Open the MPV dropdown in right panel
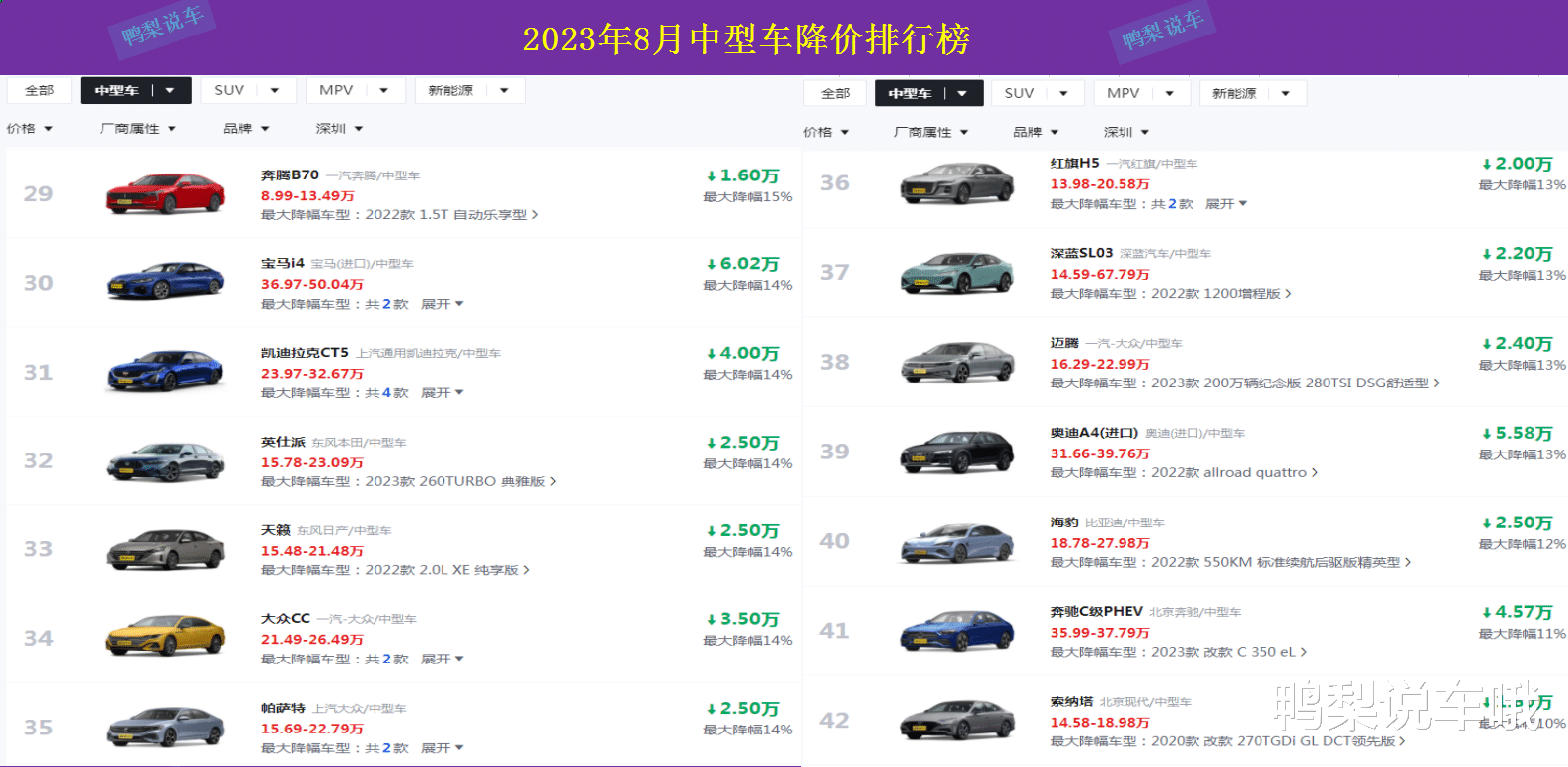 [1140, 94]
